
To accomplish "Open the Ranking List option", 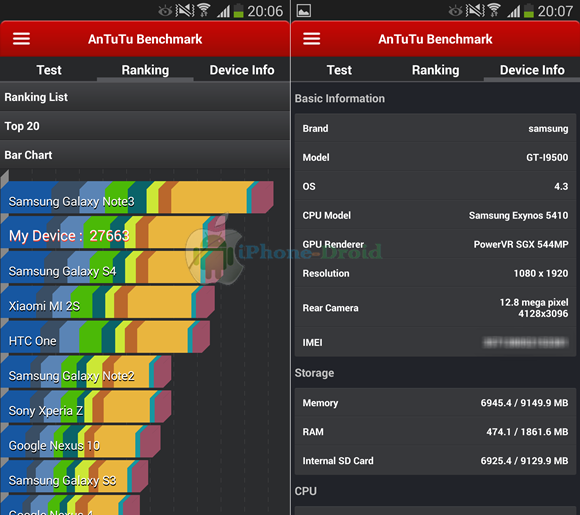I will [x=145, y=97].
